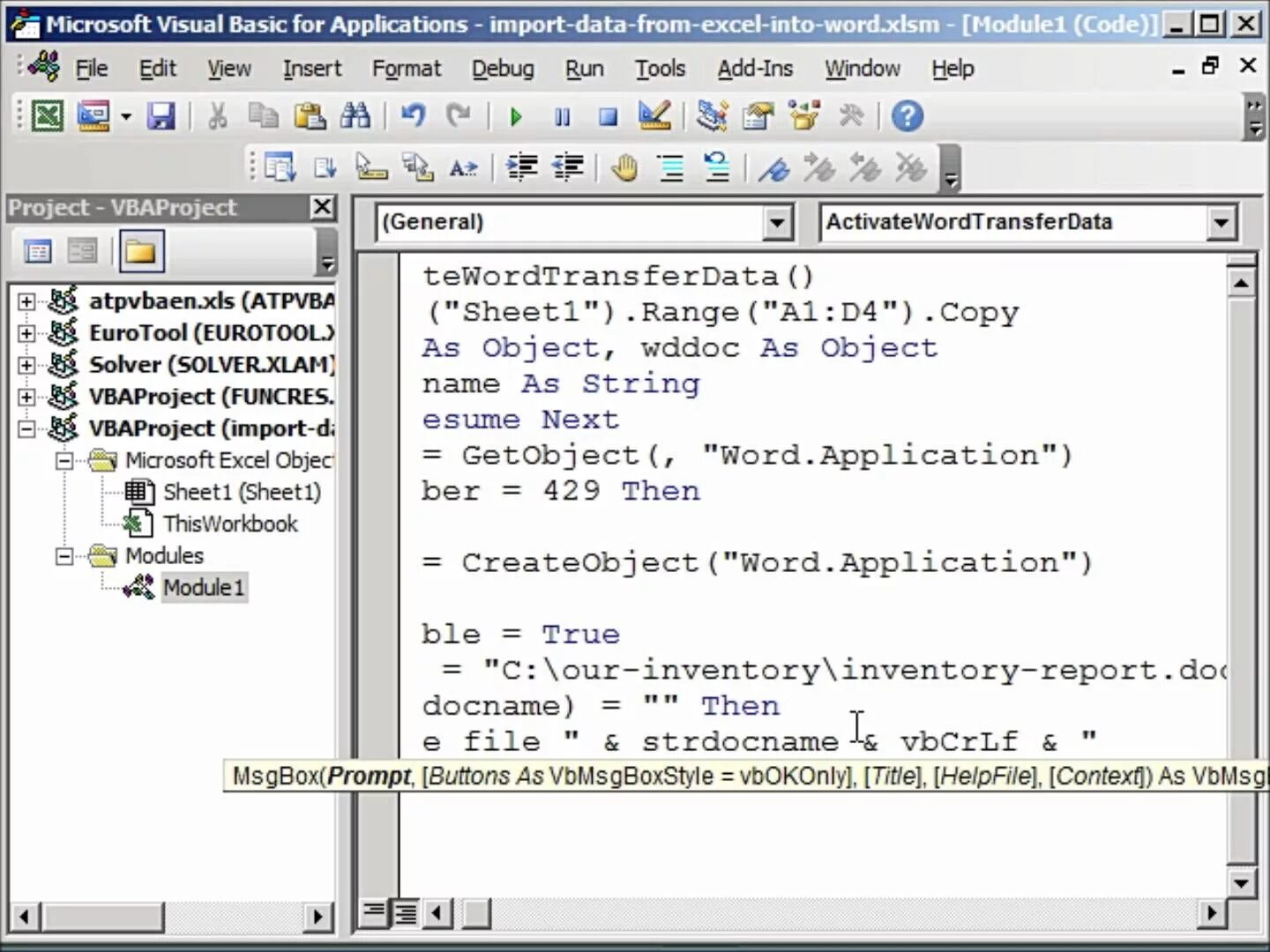
Task: Open Find with the binoculars icon
Action: click(355, 115)
